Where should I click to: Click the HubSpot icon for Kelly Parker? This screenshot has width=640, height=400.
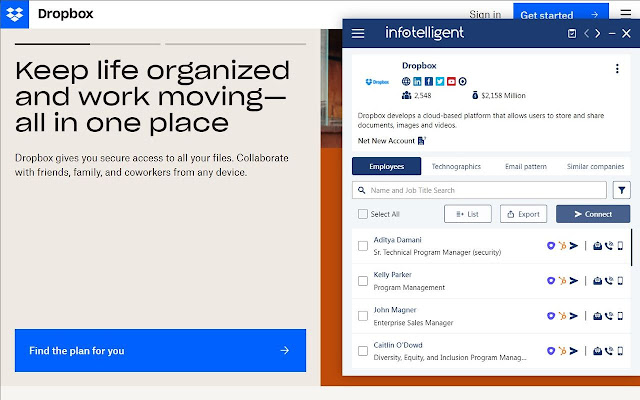tap(562, 281)
